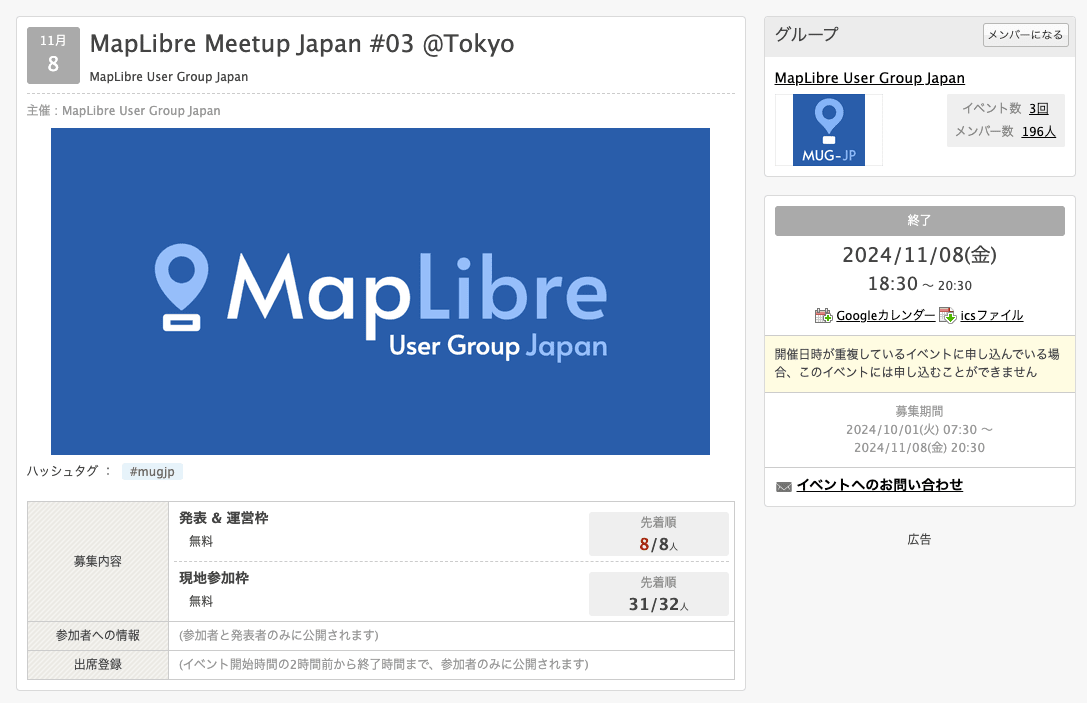
Task: Click the envelope icon beside event inquiry
Action: [x=783, y=487]
